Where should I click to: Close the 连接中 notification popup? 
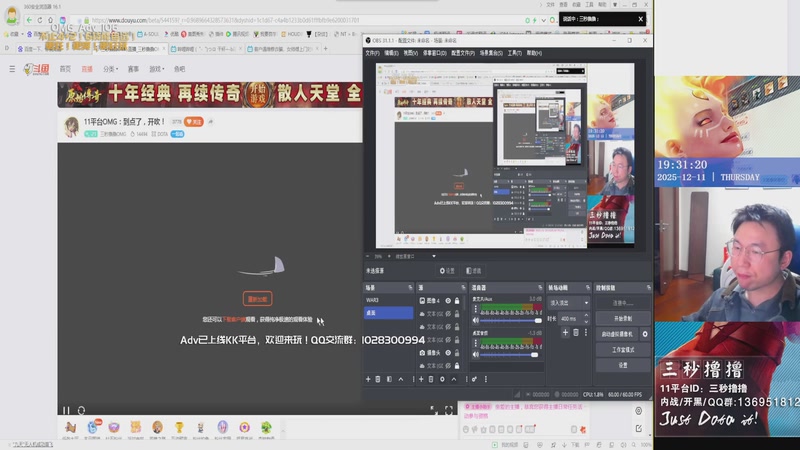(640, 19)
